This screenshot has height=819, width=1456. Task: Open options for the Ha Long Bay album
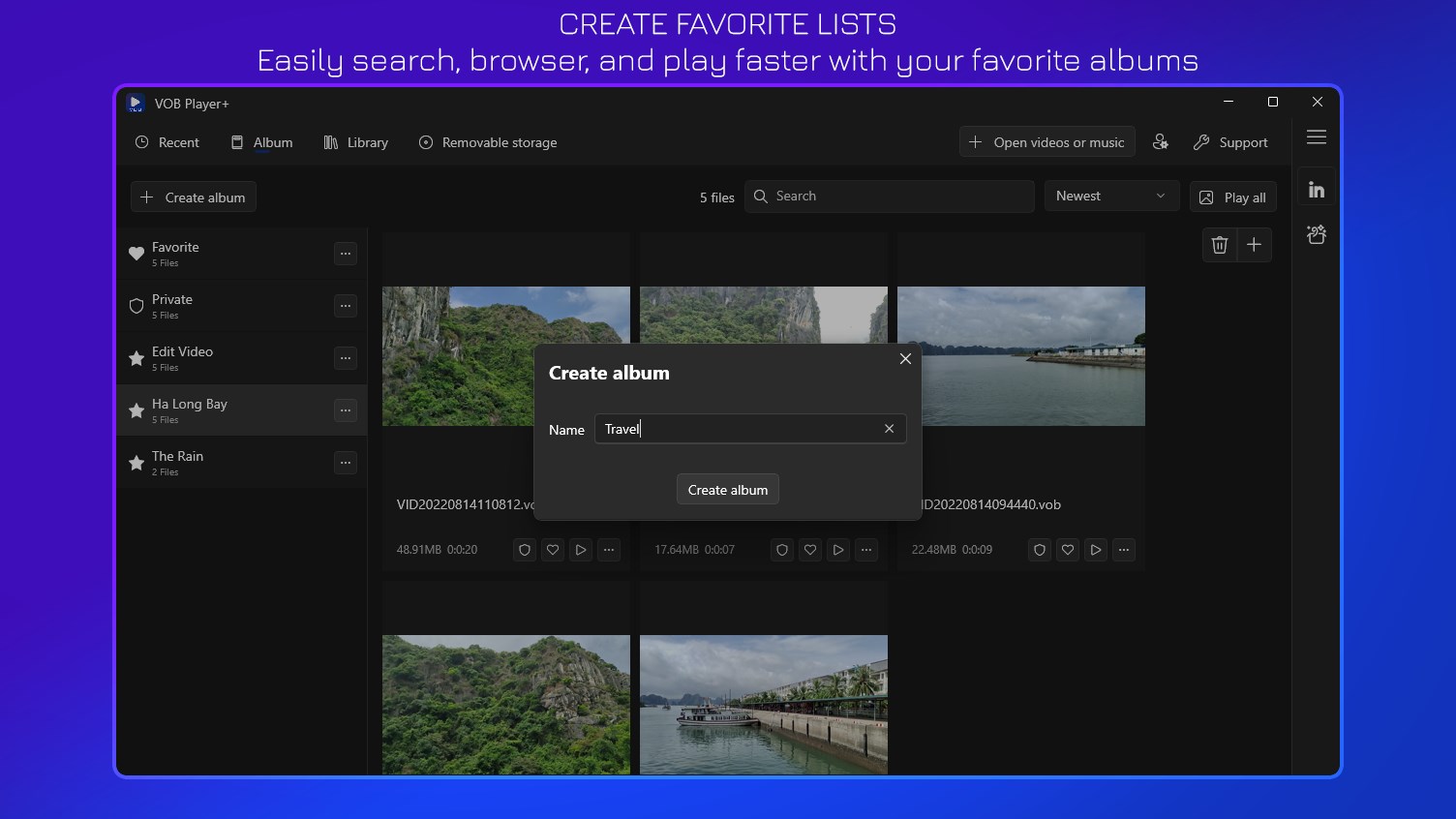coord(346,410)
